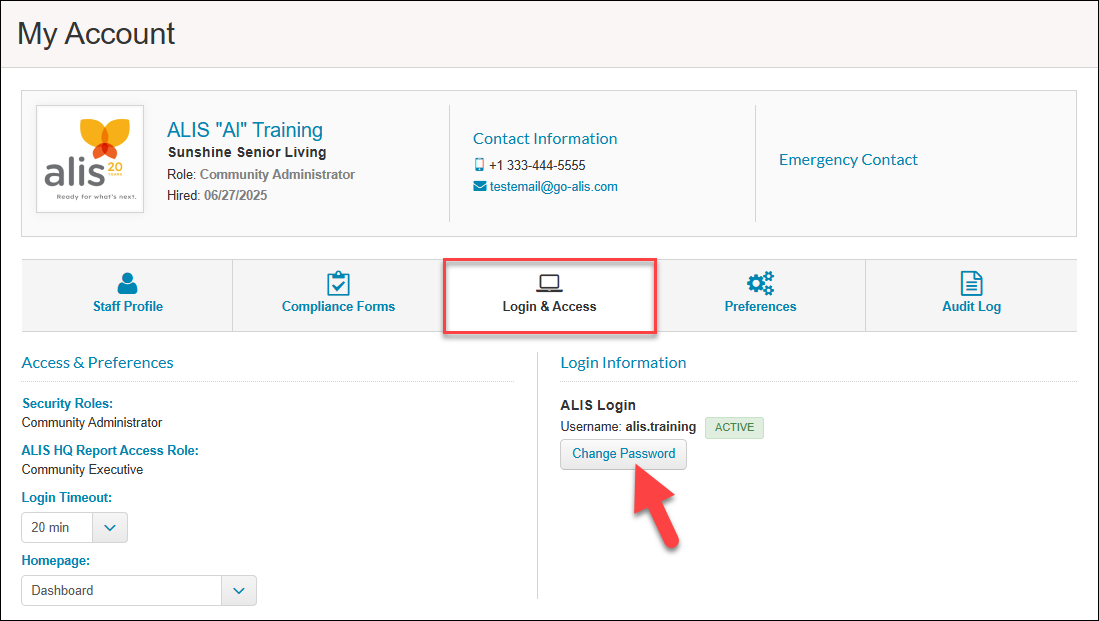Click the Hired date 06/27/2025
The width and height of the screenshot is (1099, 621).
pyautogui.click(x=236, y=196)
